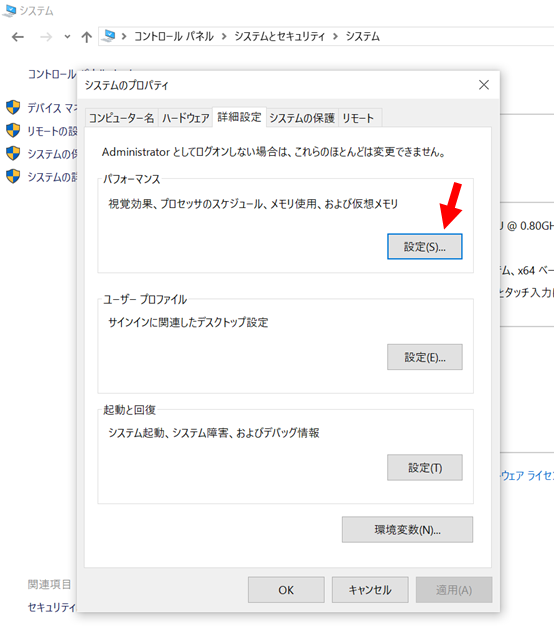
Task: Click the 起動と回復 group label
Action: click(x=129, y=410)
